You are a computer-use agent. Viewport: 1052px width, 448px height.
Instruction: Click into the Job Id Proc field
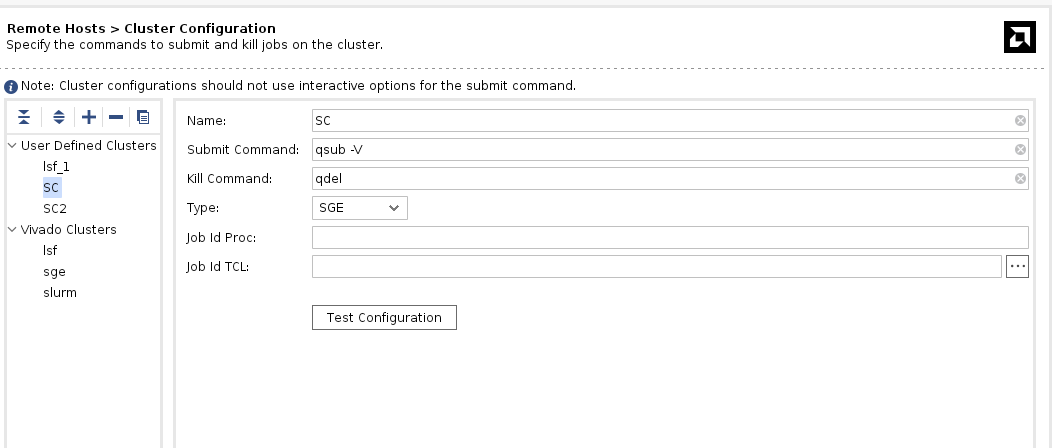pyautogui.click(x=670, y=237)
